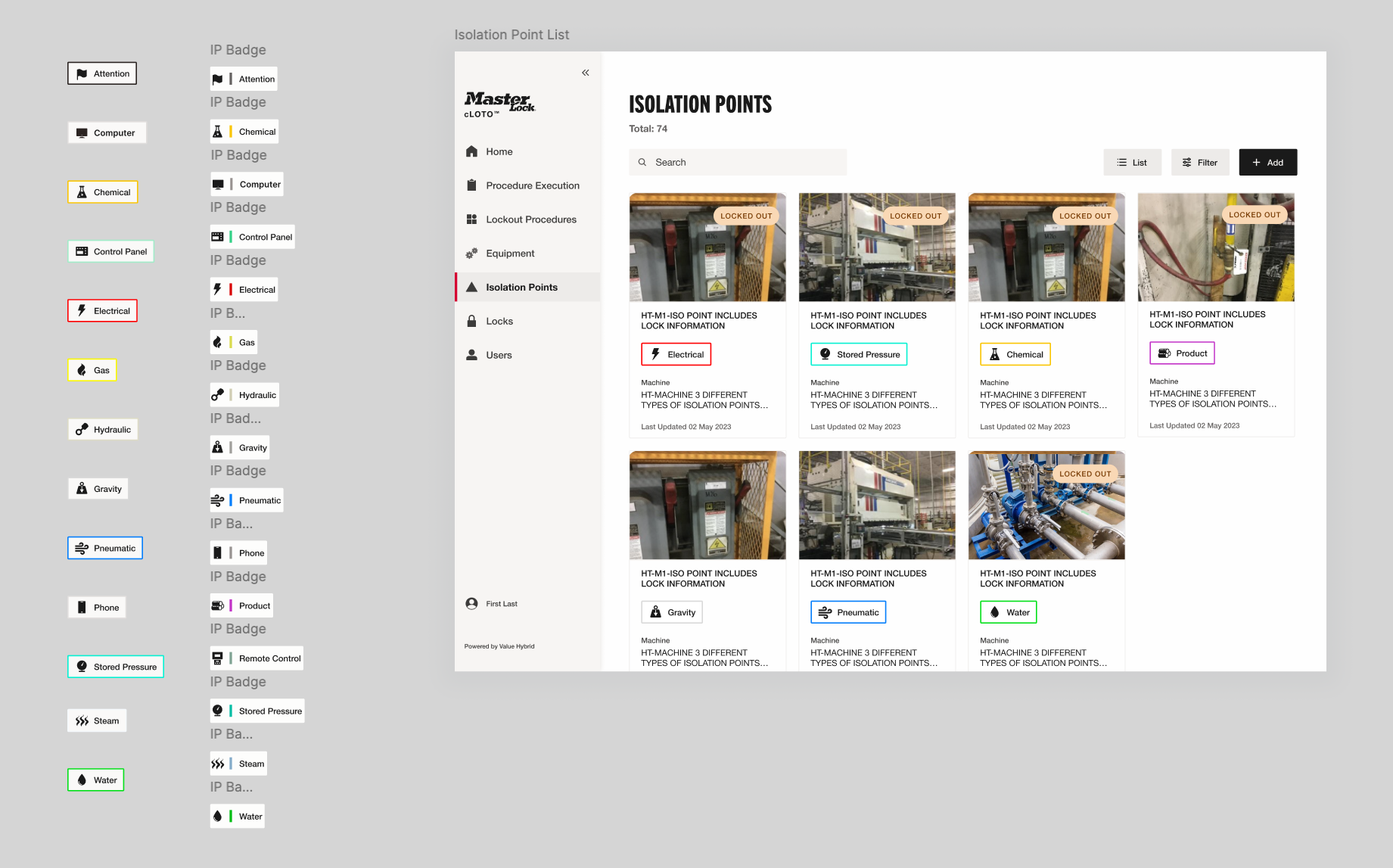Click the IP Badge Hydraulic chip
Viewport: 1393px width, 868px height.
coord(245,395)
